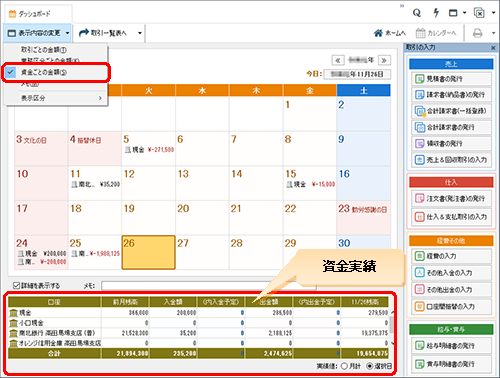Click the 口座 column header

(x=54, y=302)
